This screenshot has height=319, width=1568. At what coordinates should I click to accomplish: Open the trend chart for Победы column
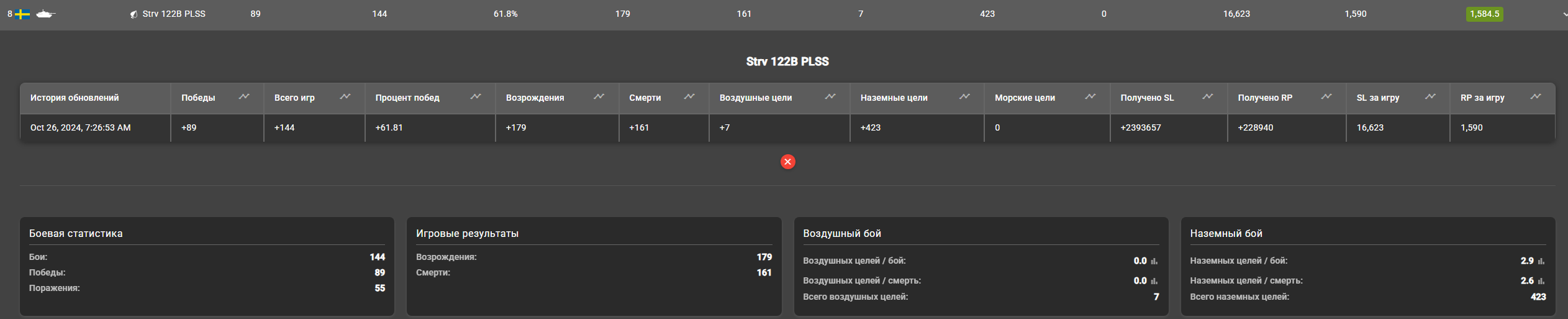244,97
